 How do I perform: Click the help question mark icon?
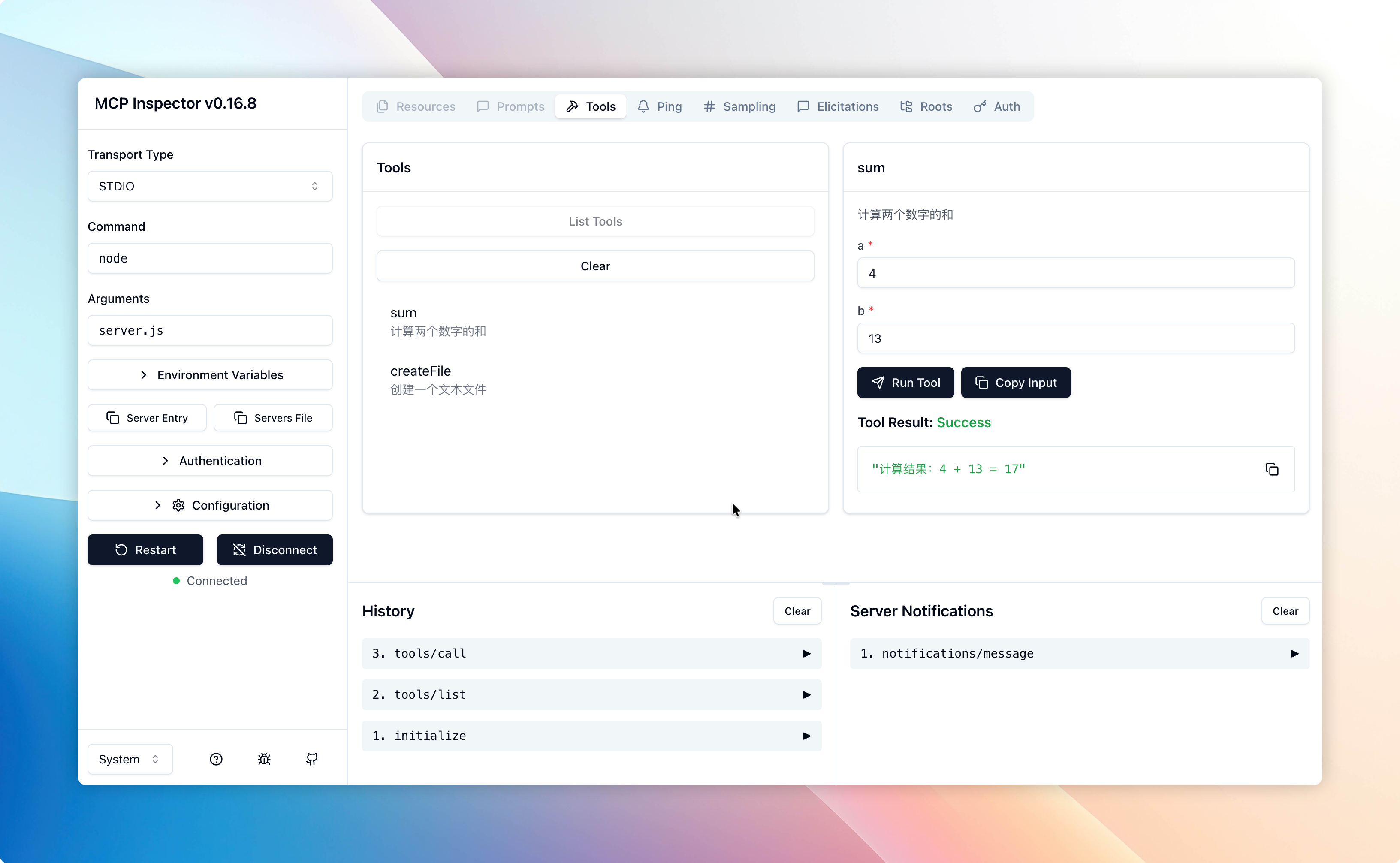coord(216,759)
